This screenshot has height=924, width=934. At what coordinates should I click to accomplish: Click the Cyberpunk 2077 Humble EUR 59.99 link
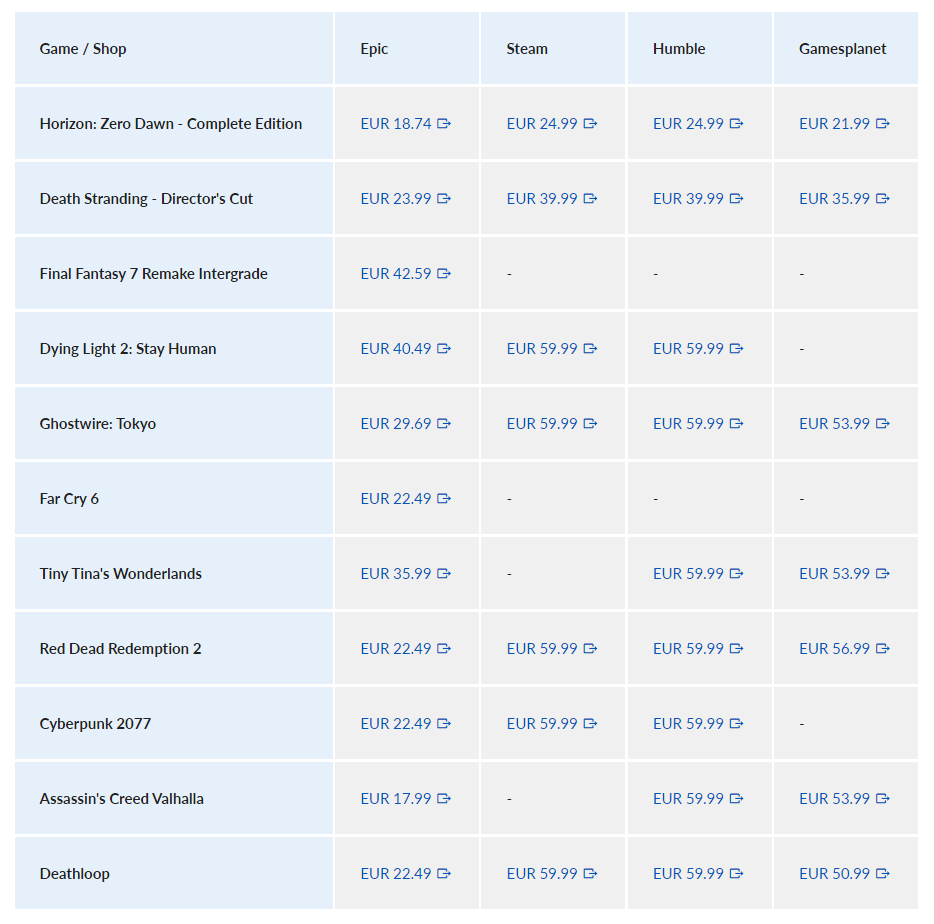click(x=688, y=724)
